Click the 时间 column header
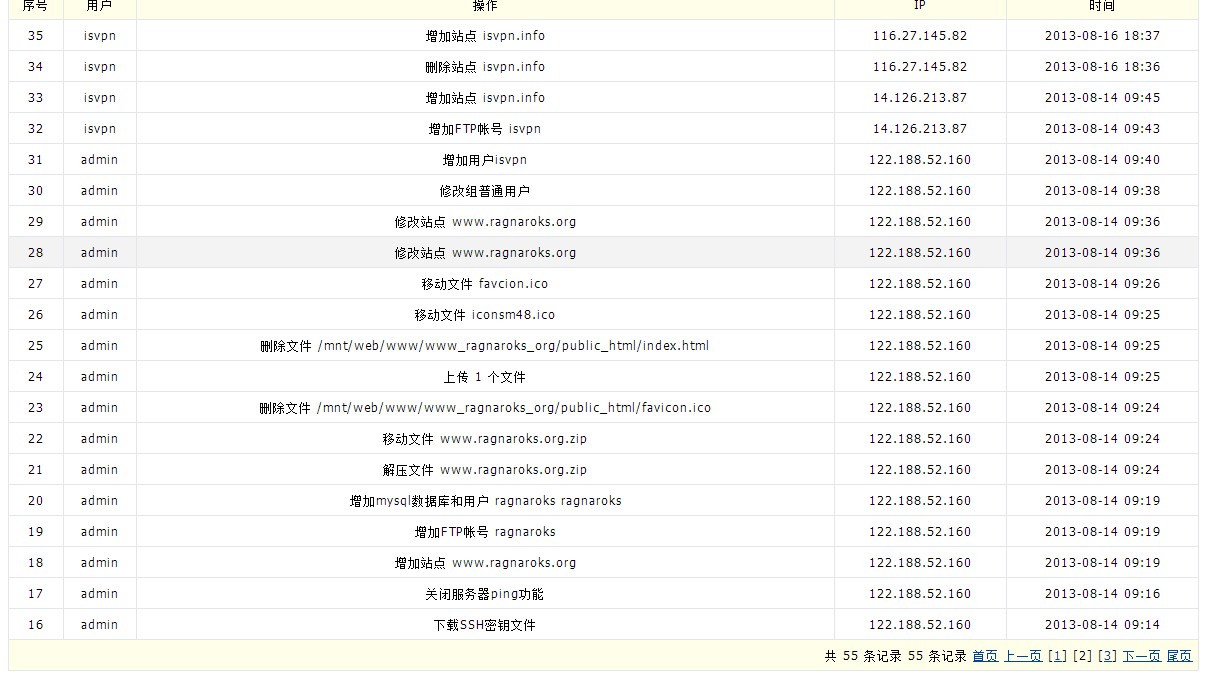Image resolution: width=1215 pixels, height=675 pixels. 1102,6
